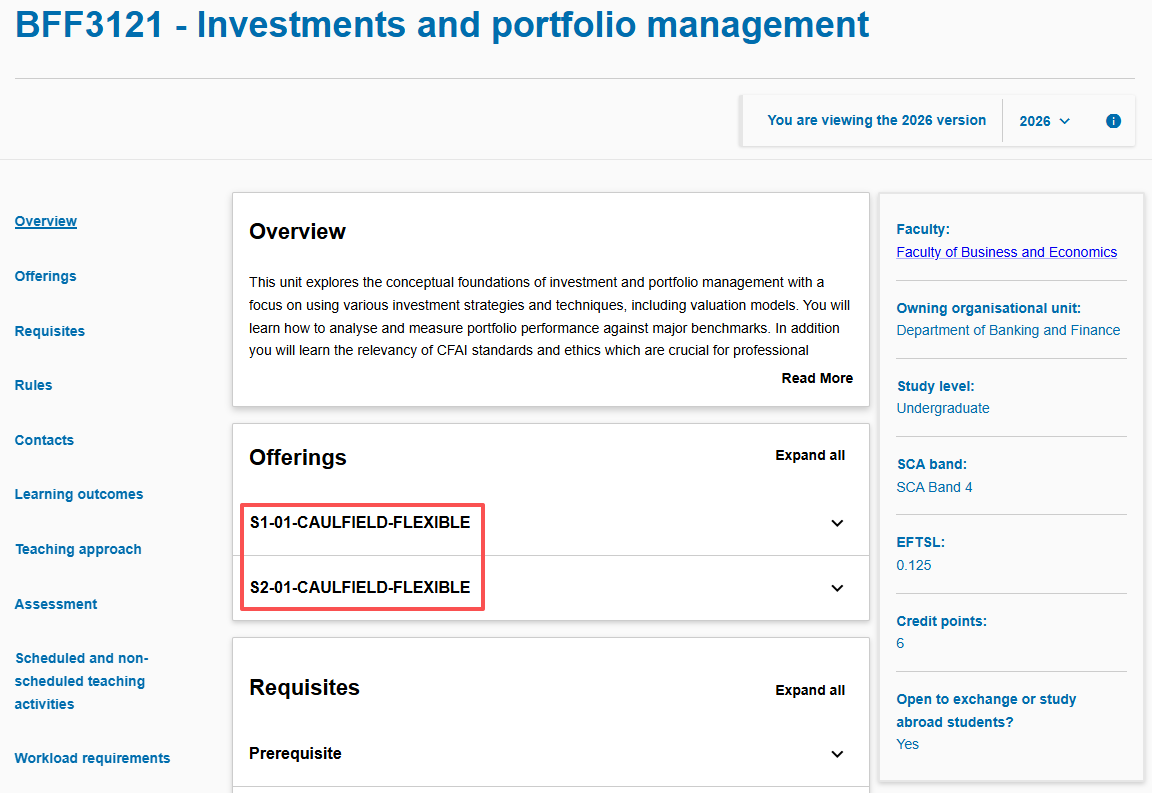The height and width of the screenshot is (793, 1152).
Task: Expand the S2-01-CAULFIELD-FLEXIBLE offering chevron
Action: pyautogui.click(x=837, y=588)
